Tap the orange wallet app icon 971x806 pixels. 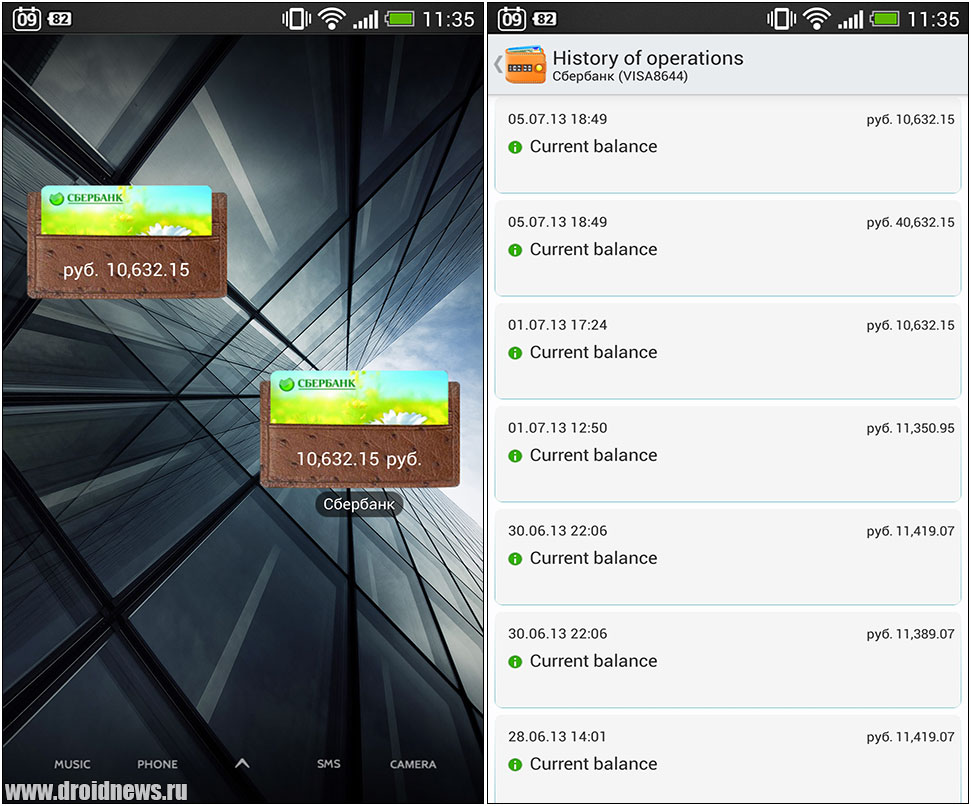point(525,64)
